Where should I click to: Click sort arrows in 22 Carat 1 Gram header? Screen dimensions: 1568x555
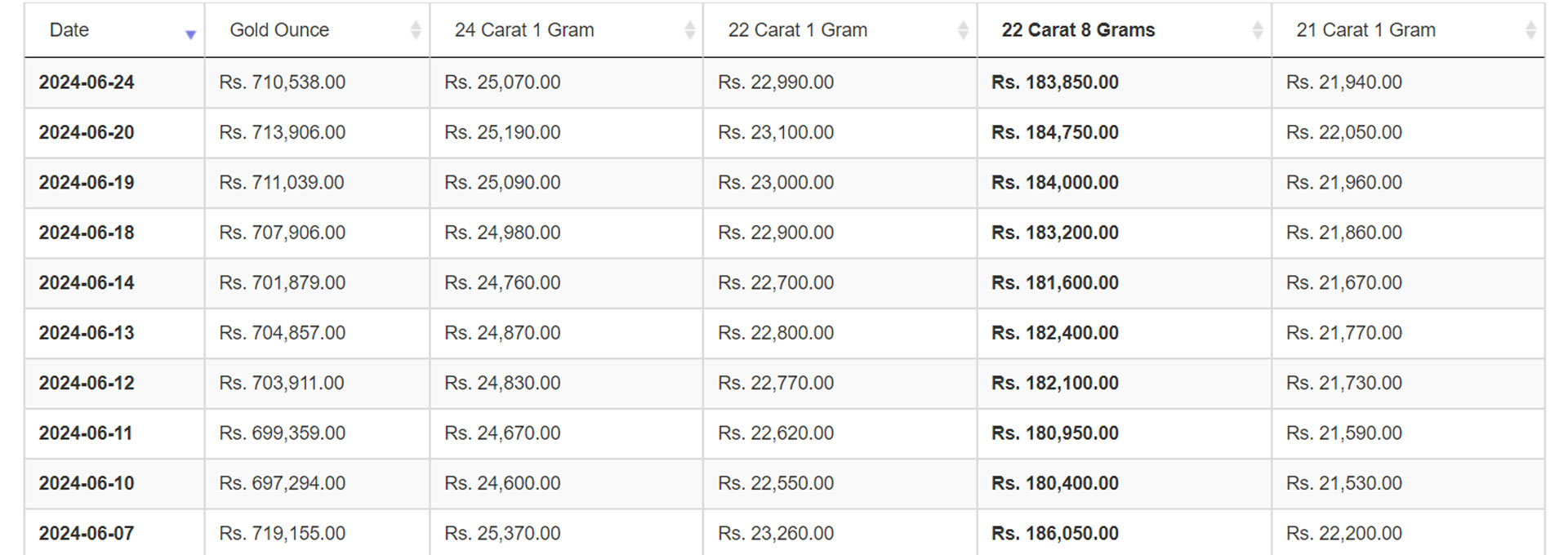point(964,30)
